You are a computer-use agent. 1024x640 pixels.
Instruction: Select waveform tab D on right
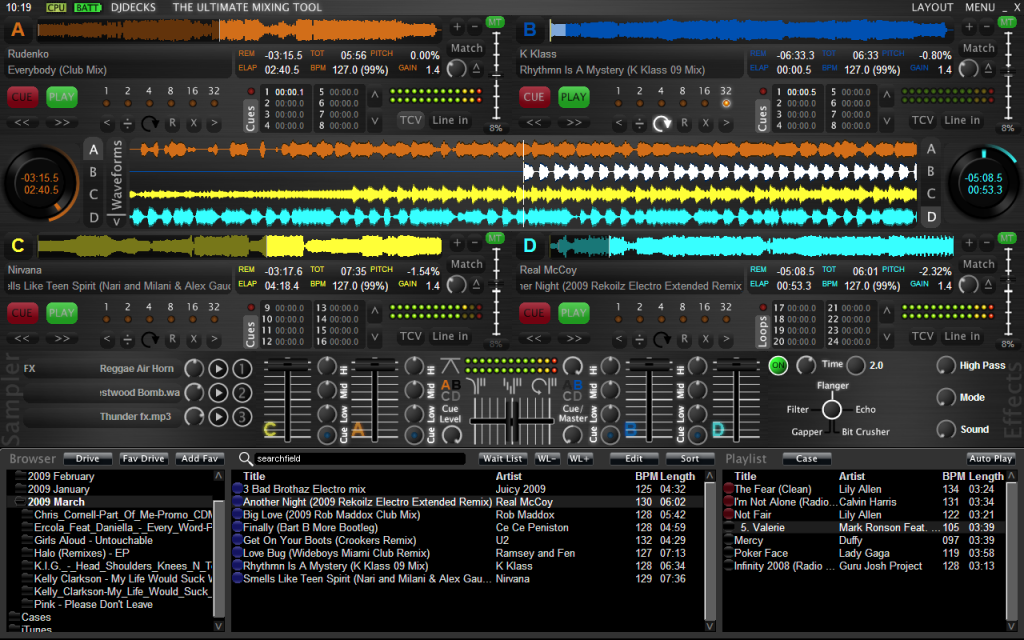pos(931,217)
